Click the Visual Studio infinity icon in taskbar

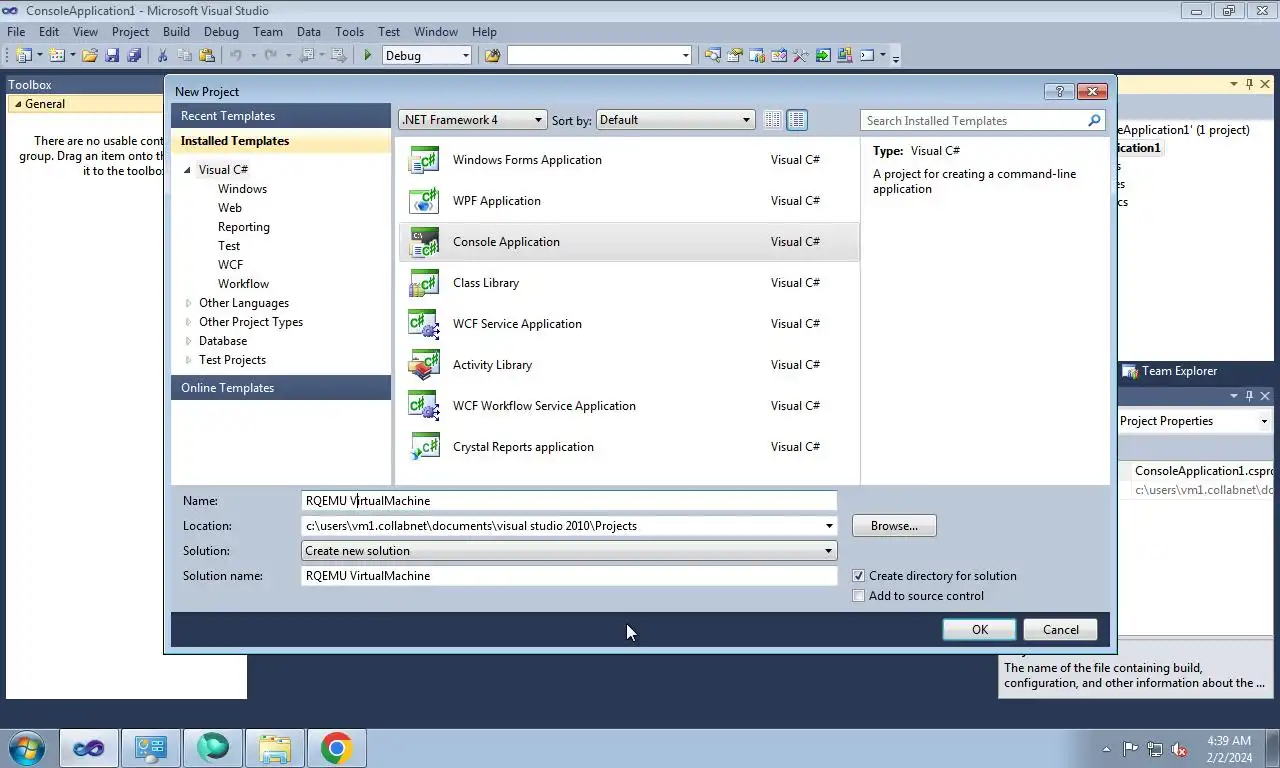pos(89,747)
